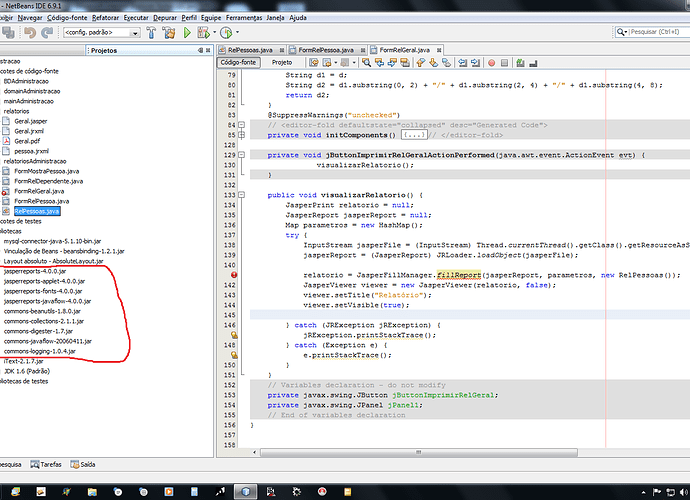Click Next Bookmark icon
690x500 pixels.
[433, 63]
